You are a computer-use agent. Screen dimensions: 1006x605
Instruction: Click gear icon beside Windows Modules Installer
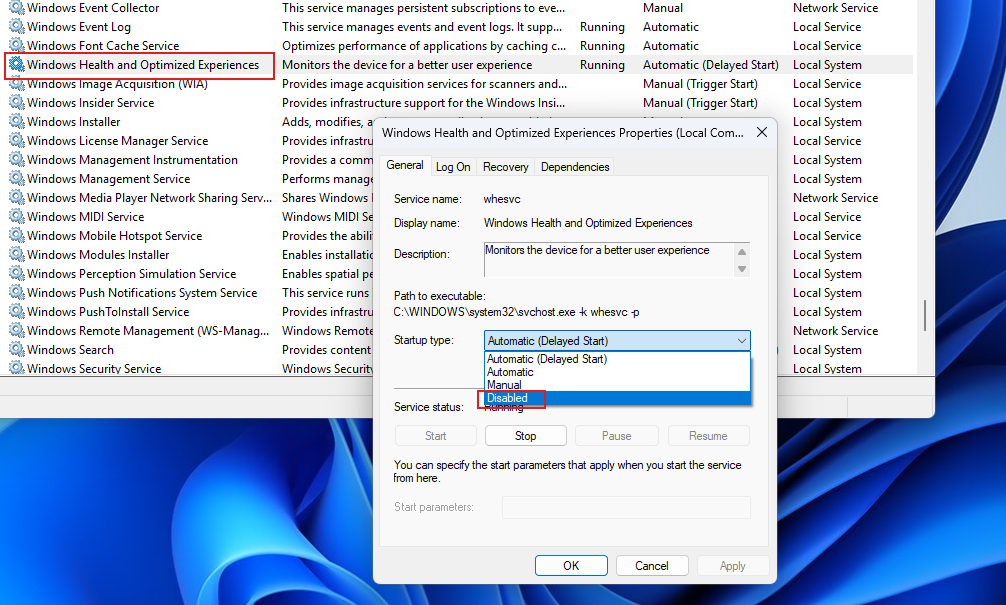pyautogui.click(x=17, y=254)
